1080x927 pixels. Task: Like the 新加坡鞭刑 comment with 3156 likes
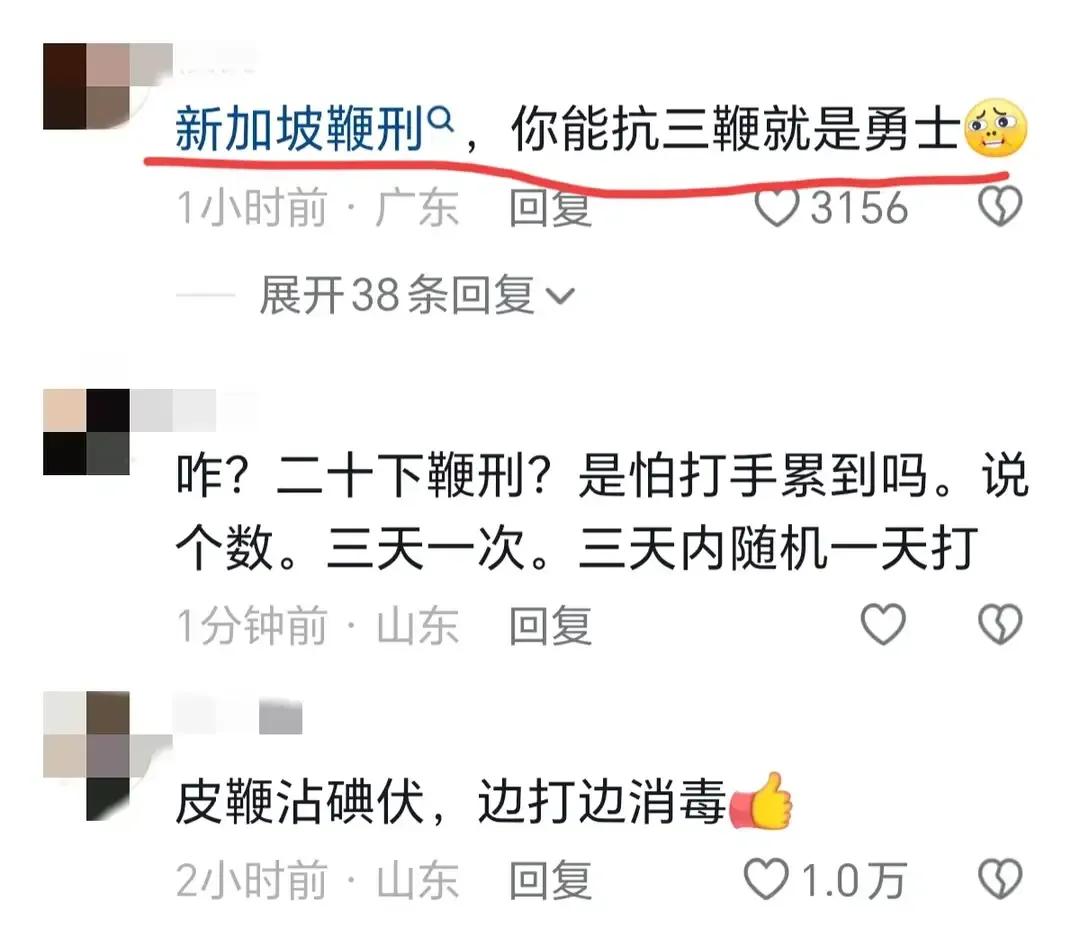777,207
